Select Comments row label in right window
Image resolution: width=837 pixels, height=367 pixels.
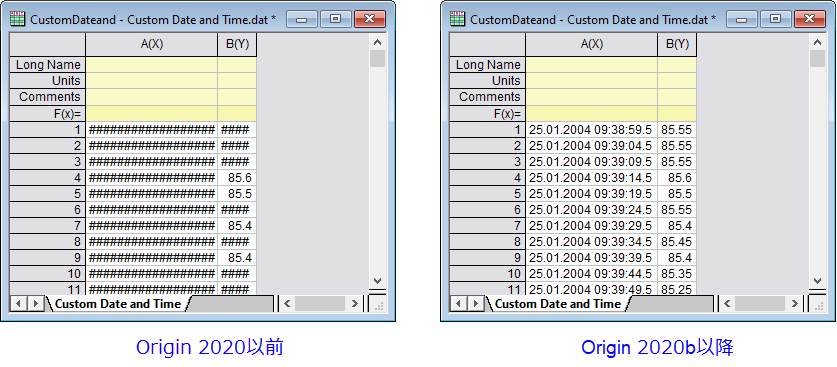pos(488,97)
